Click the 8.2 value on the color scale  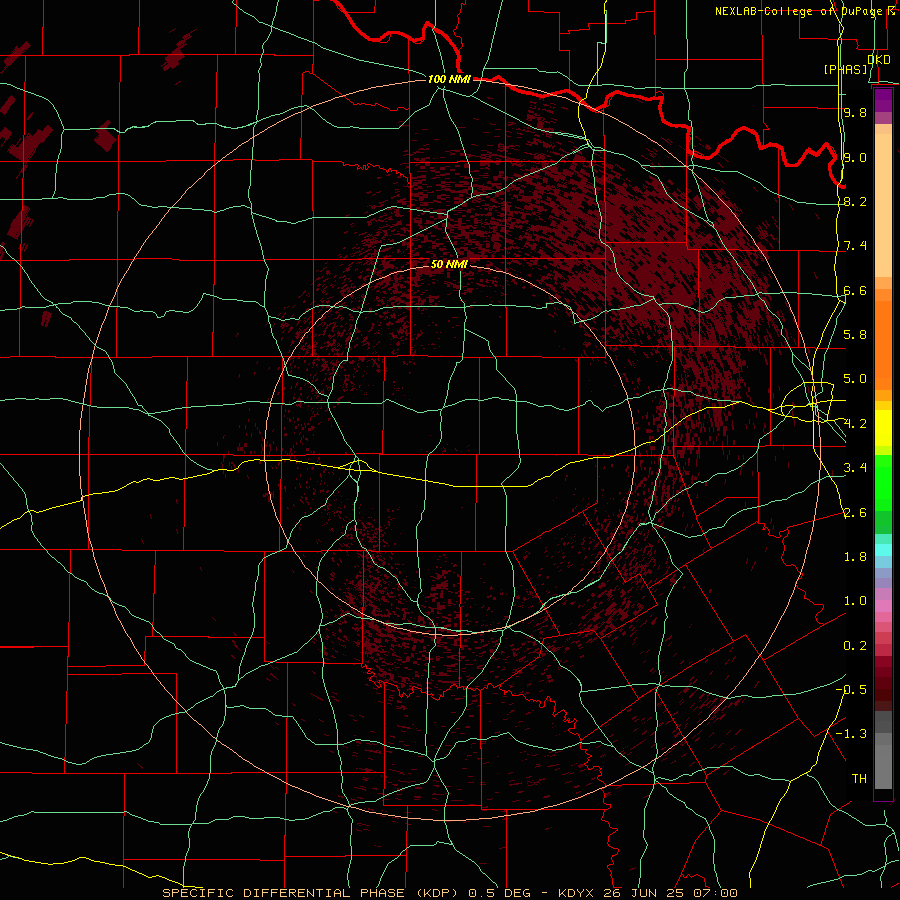point(855,201)
